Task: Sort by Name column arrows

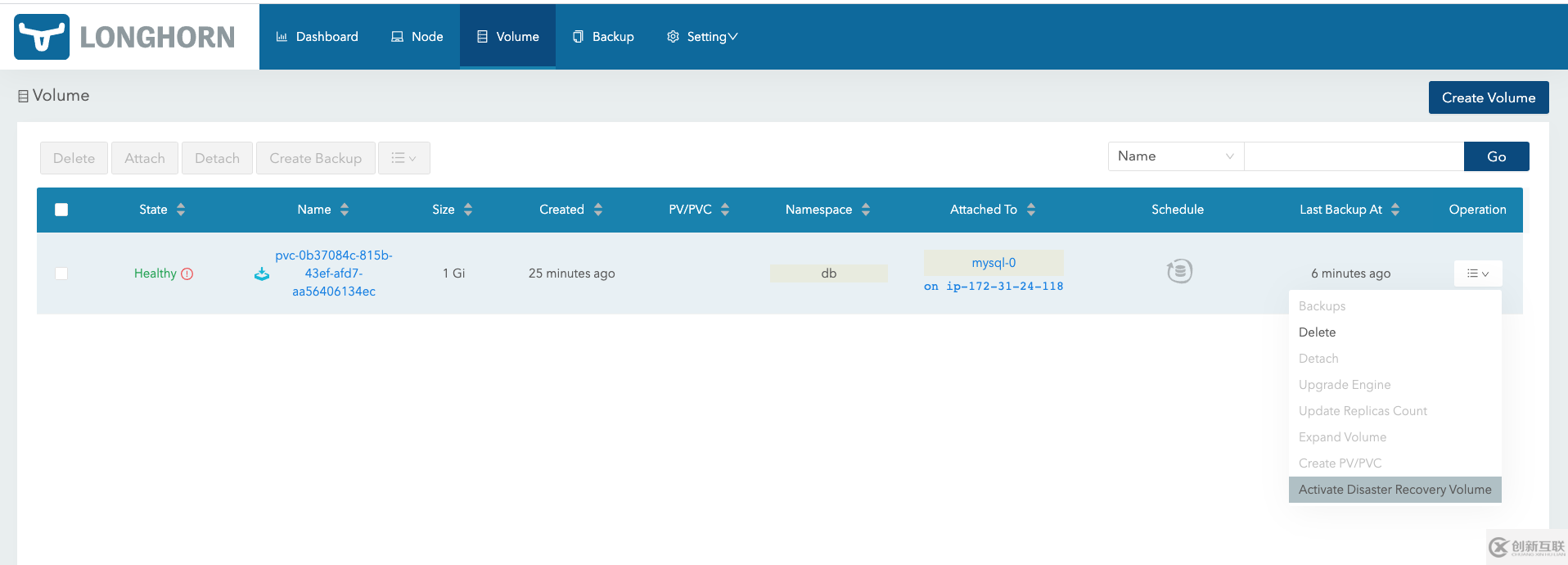Action: point(345,210)
